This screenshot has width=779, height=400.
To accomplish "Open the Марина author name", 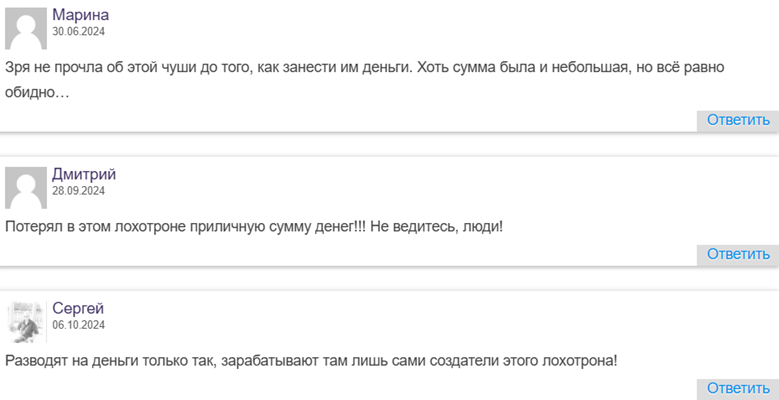I will click(80, 15).
